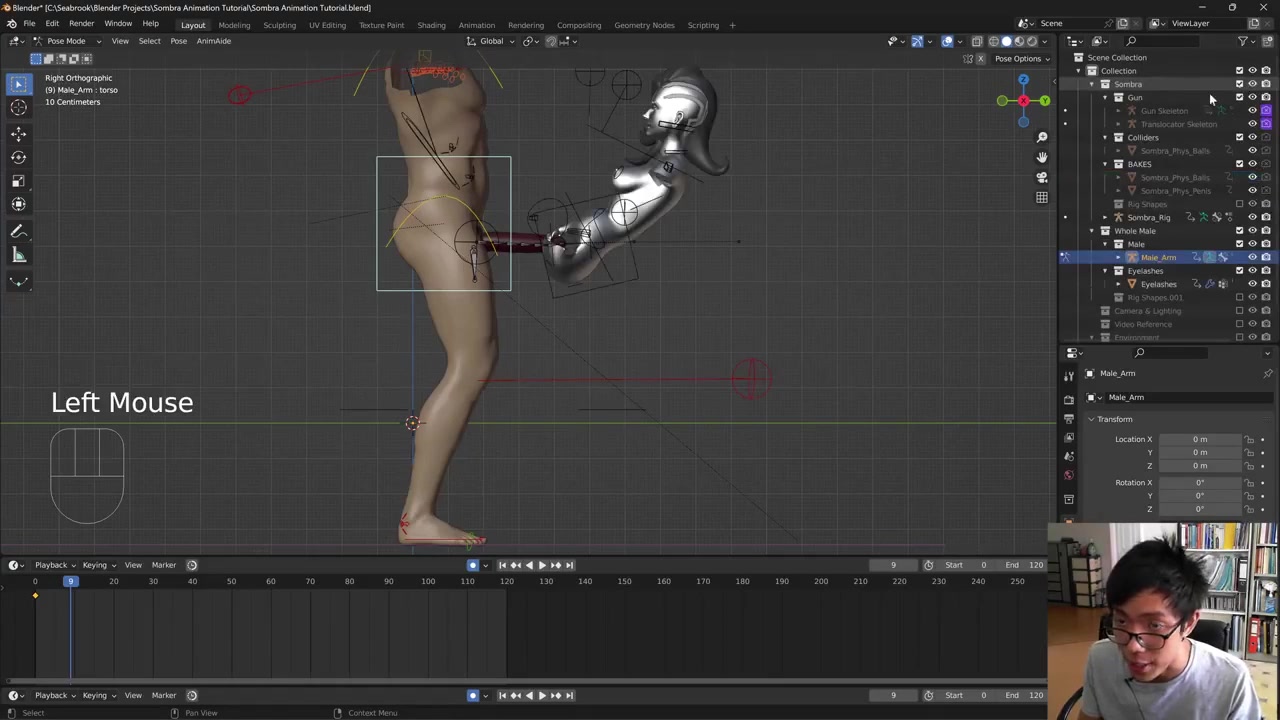This screenshot has width=1280, height=720.
Task: Choose the Measure tool
Action: (x=18, y=256)
